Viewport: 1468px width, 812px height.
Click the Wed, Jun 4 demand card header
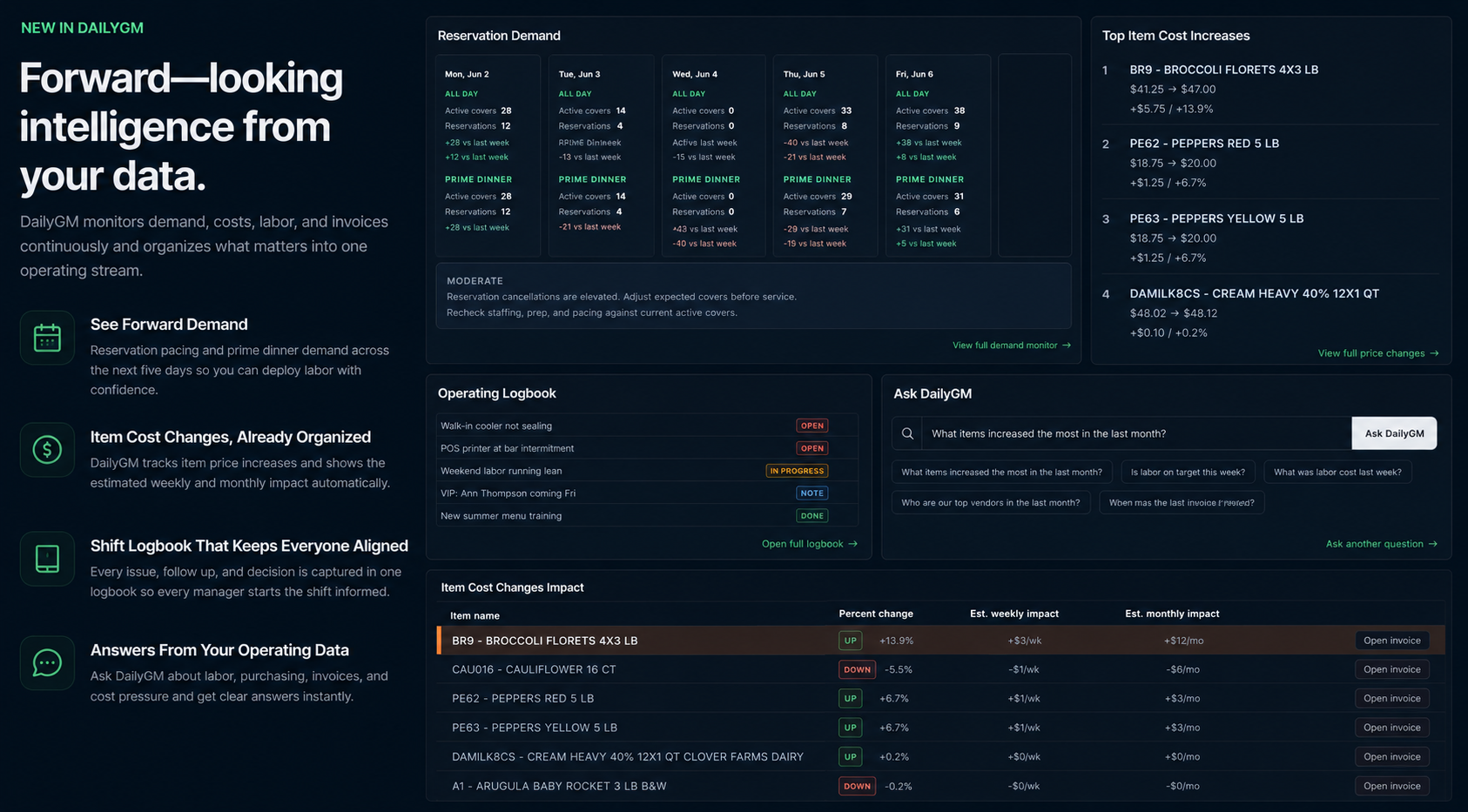coord(695,75)
